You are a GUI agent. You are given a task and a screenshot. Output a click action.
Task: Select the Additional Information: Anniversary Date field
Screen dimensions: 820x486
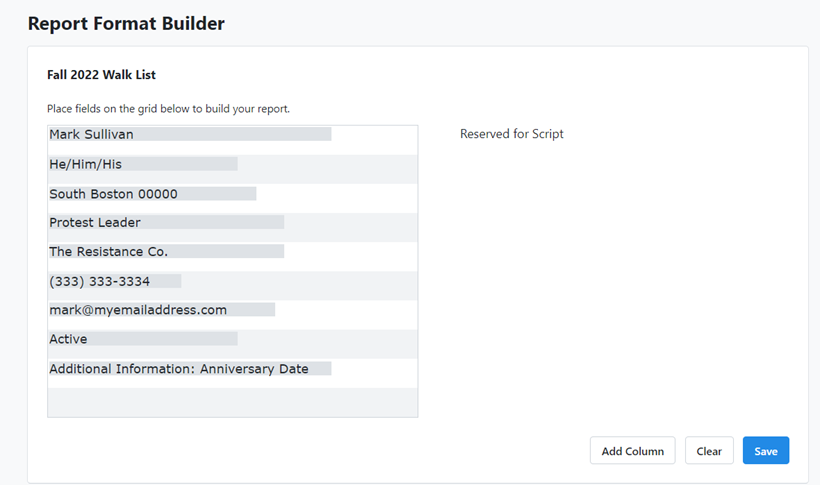pos(190,368)
